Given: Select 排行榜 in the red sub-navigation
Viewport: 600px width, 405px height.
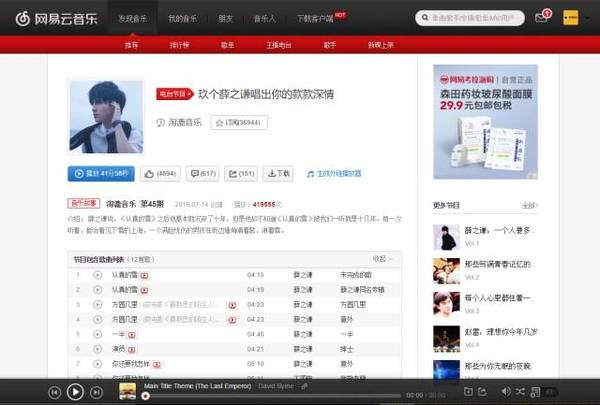Looking at the screenshot, I should coord(179,45).
